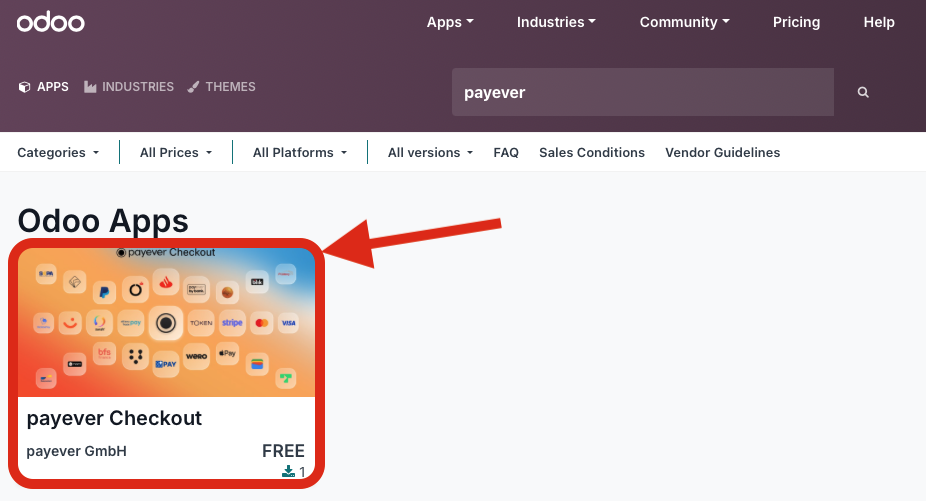Open the FAQ link
926x501 pixels.
pyautogui.click(x=506, y=152)
